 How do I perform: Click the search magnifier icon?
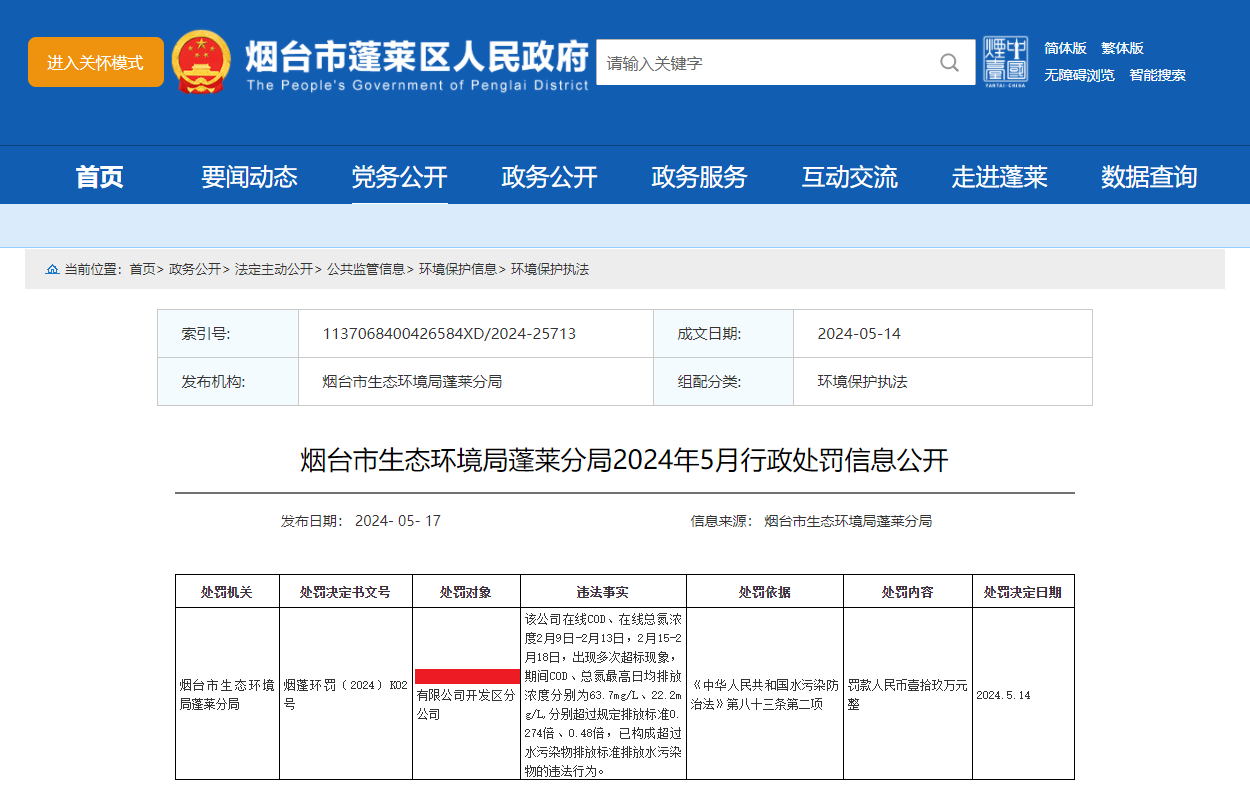(x=948, y=62)
